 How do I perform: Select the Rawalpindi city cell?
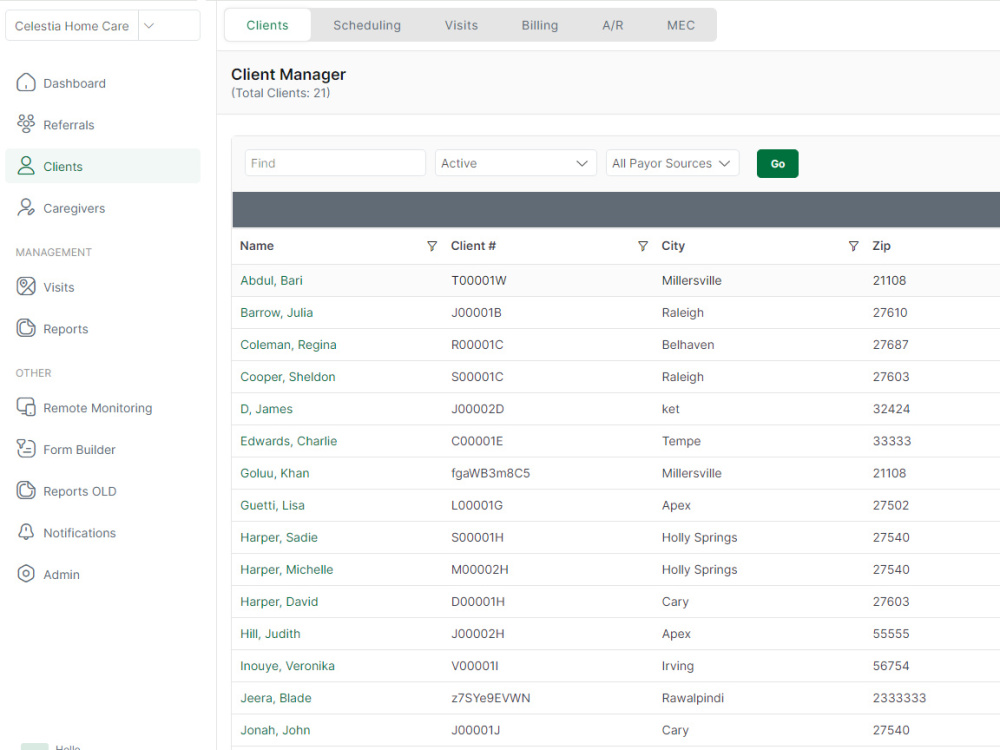693,698
